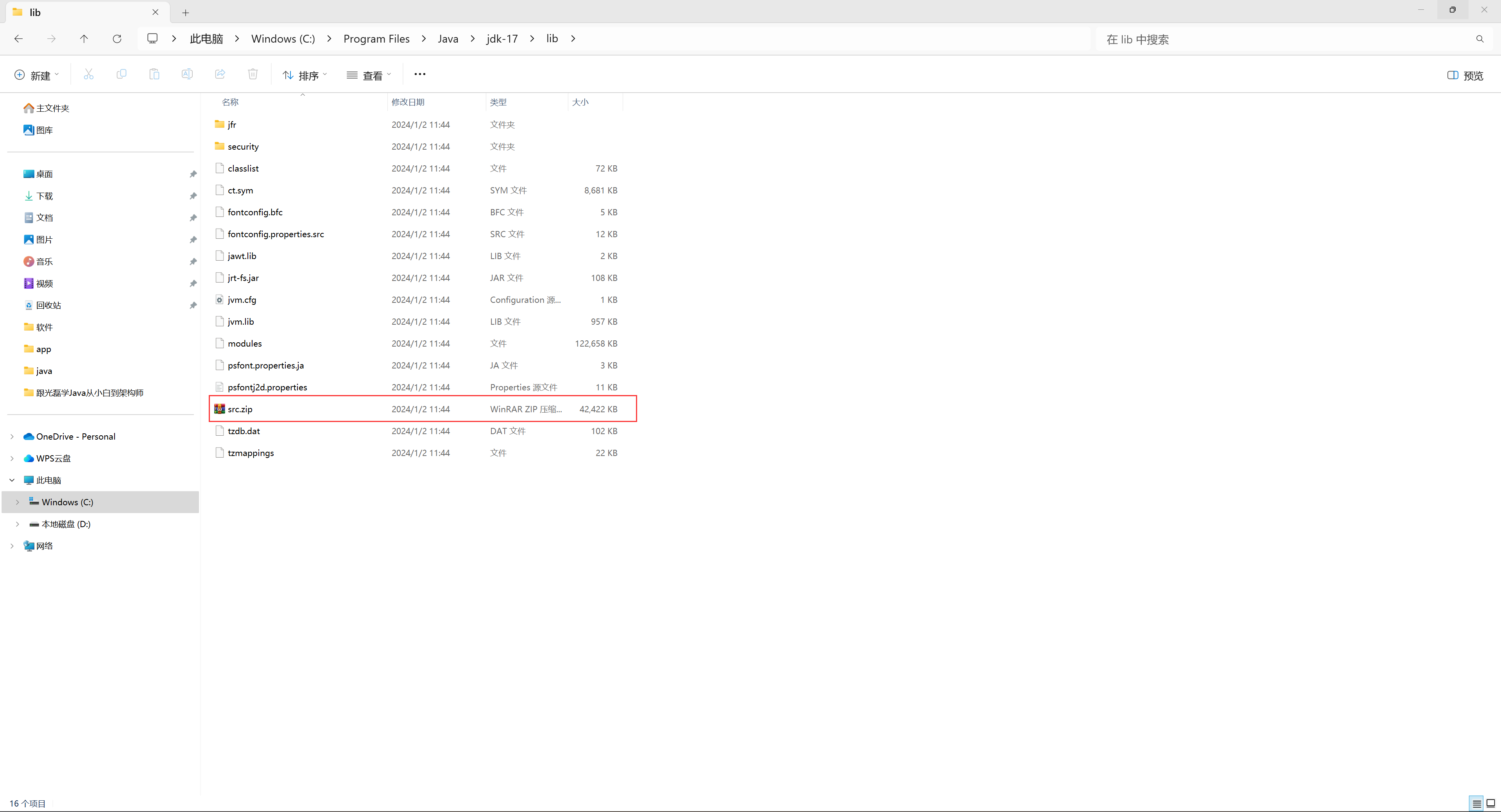Viewport: 1501px width, 812px height.
Task: Select the tzdb.dat file
Action: point(244,431)
